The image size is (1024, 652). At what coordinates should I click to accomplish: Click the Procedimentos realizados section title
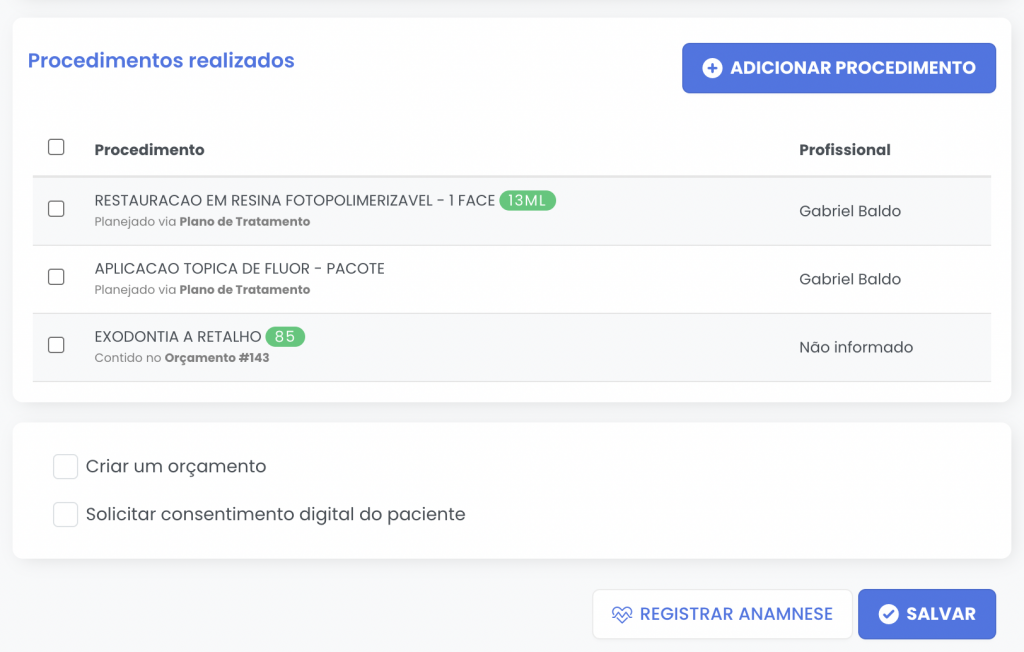[x=161, y=60]
